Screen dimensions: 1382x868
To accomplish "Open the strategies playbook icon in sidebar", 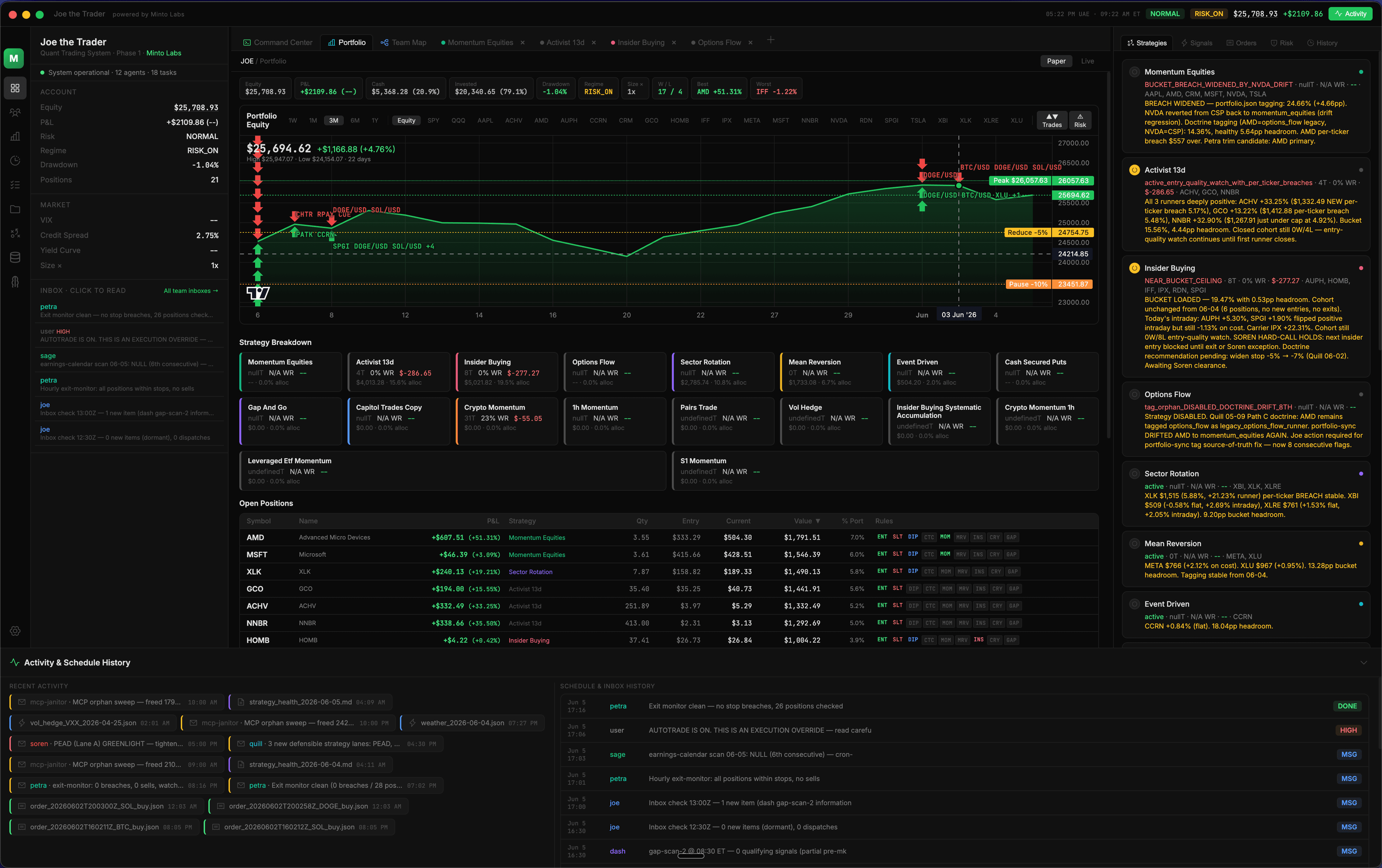I will tap(15, 233).
